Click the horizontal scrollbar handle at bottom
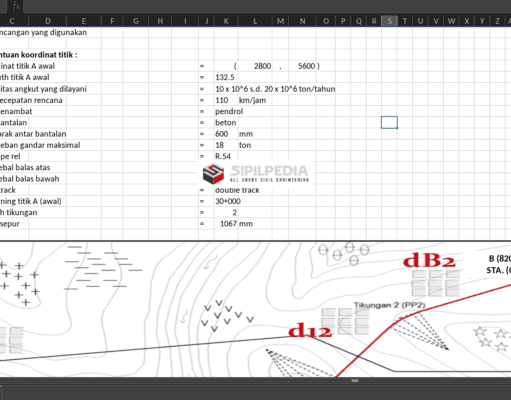Screen dimensions: 511x400 (355, 380)
